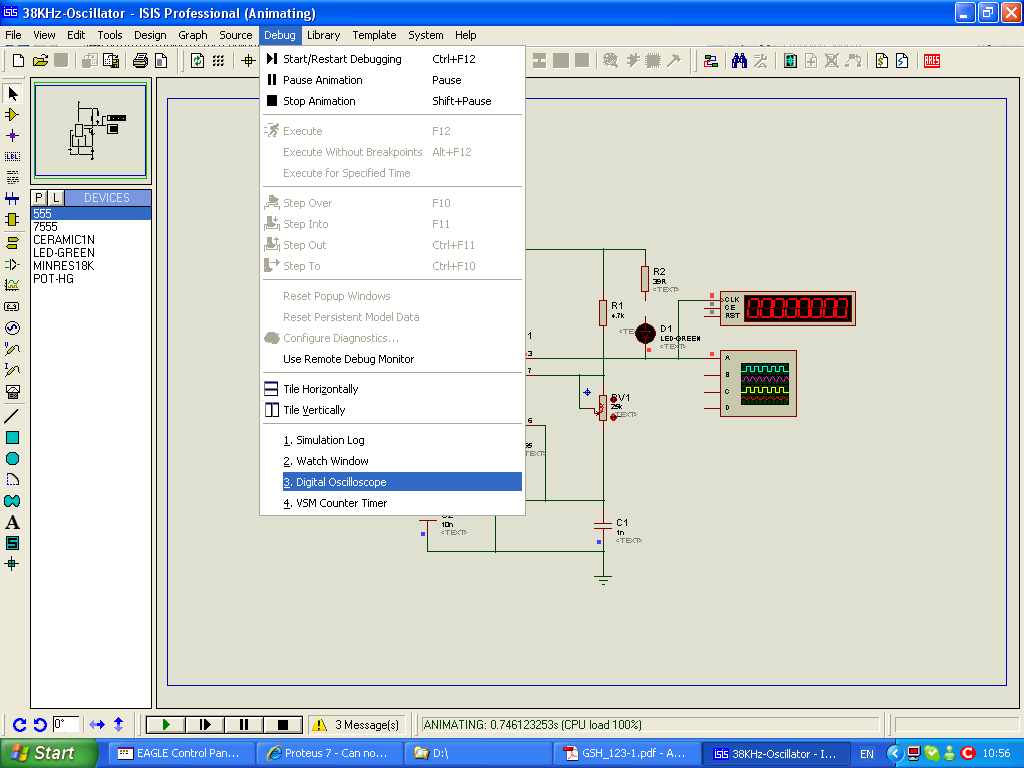1024x768 pixels.
Task: Choose Pause Animation menu entry
Action: click(392, 80)
